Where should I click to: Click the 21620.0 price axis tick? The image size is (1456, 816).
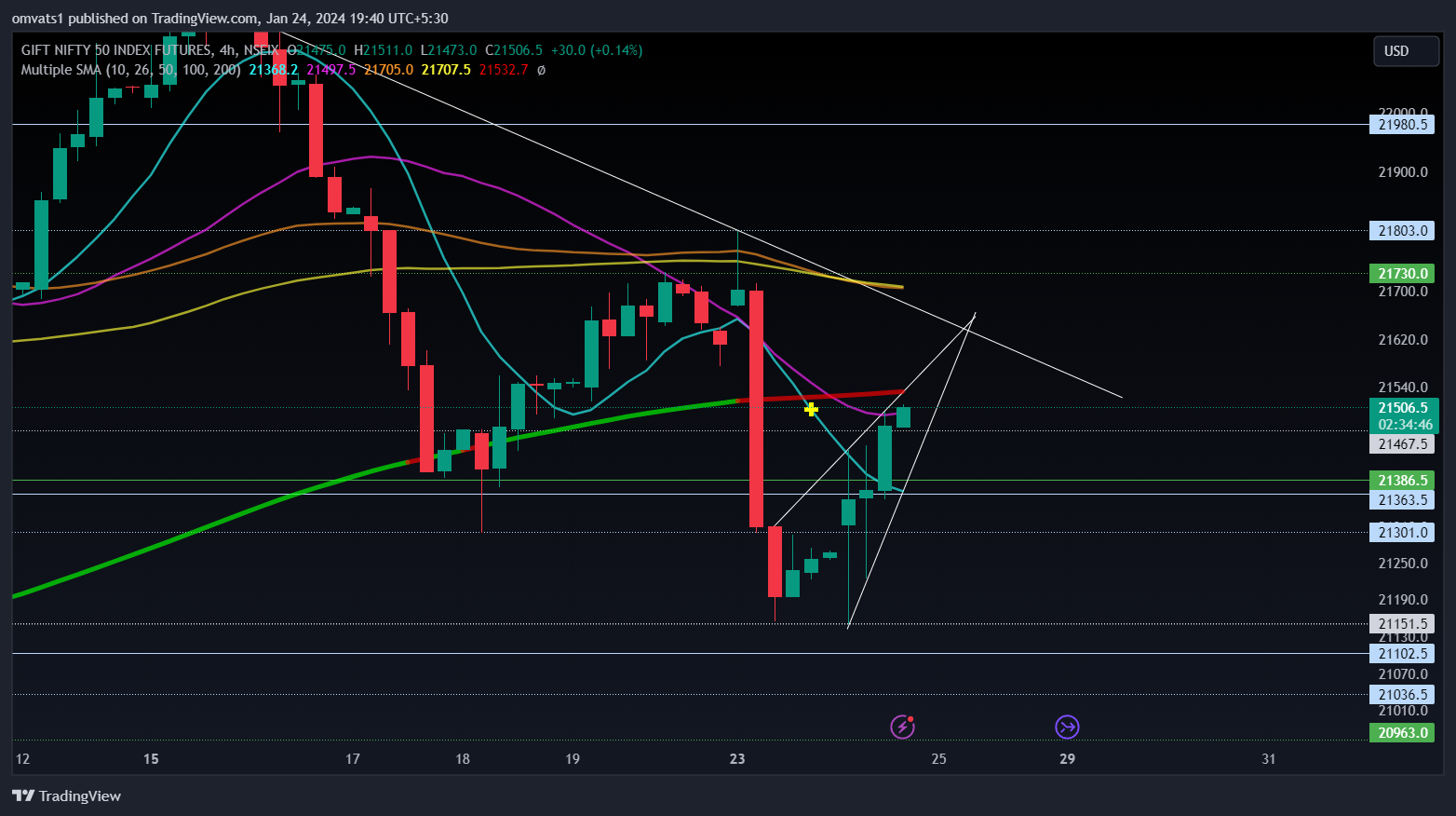(x=1402, y=340)
